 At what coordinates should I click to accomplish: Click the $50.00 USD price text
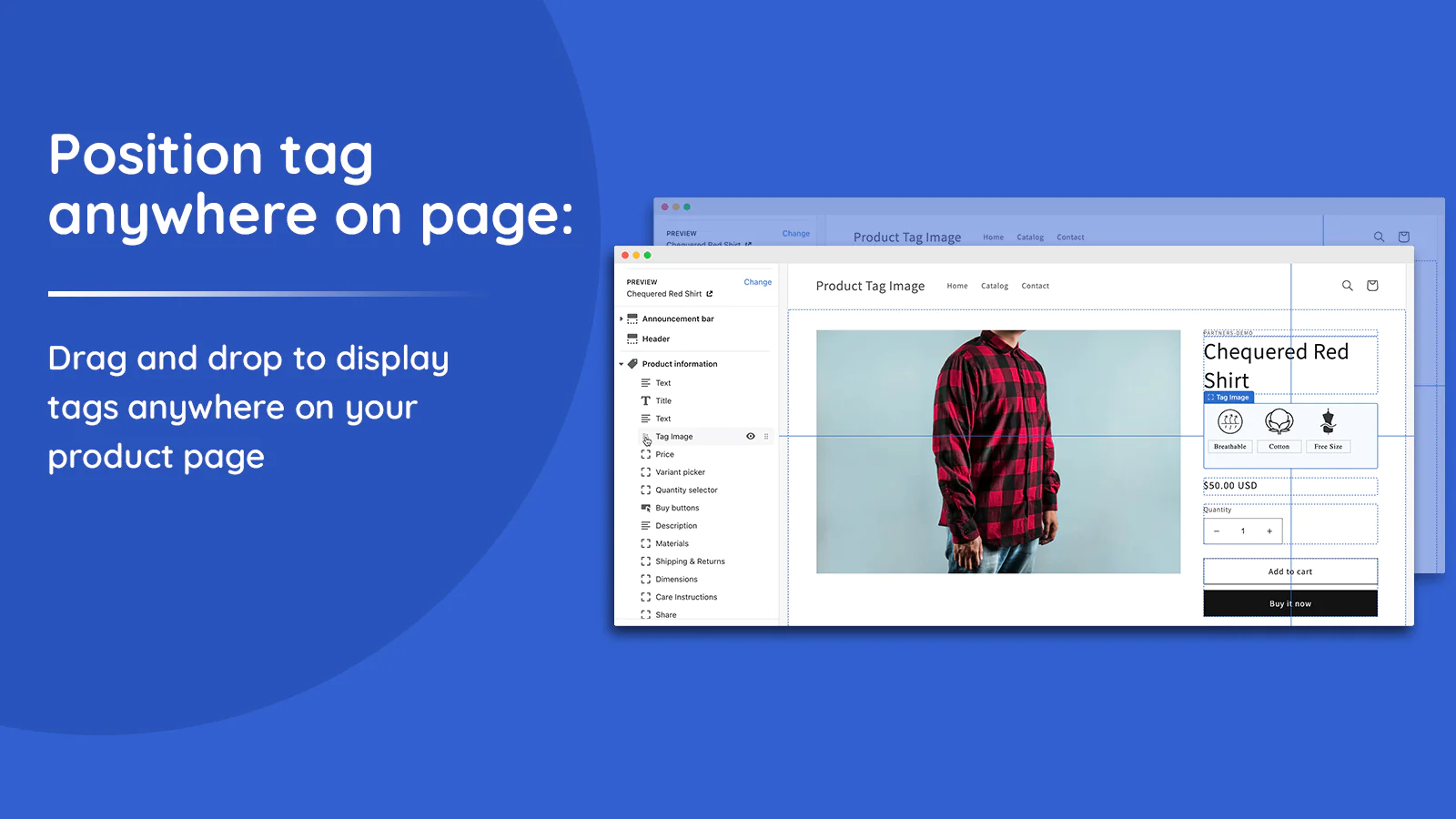click(x=1230, y=486)
